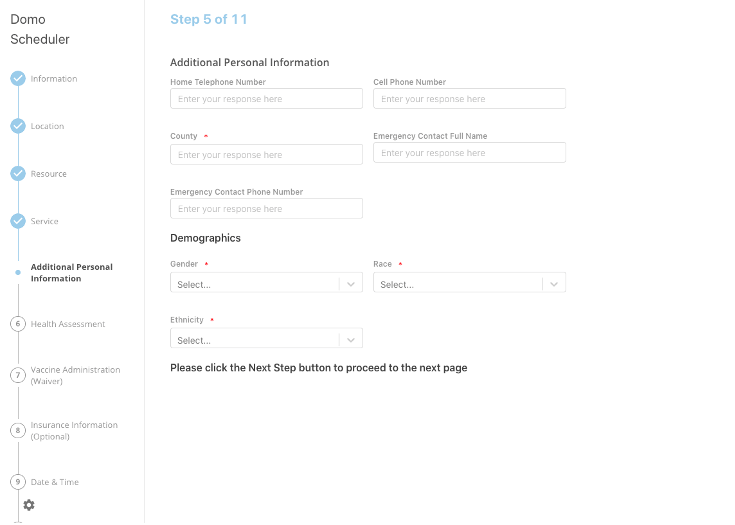Select the step 9 circle icon
The image size is (735, 525).
point(18,482)
